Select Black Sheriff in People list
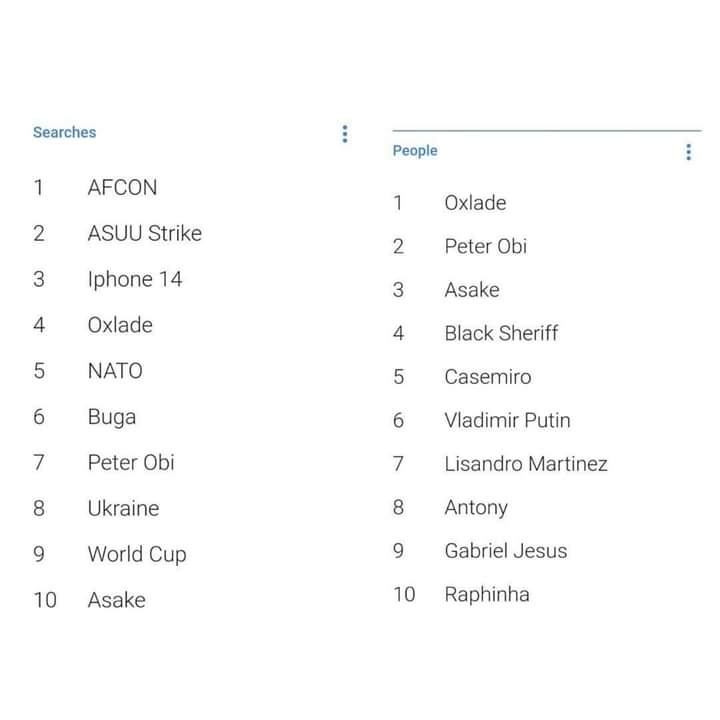Viewport: 720px width, 720px height. pyautogui.click(x=501, y=333)
